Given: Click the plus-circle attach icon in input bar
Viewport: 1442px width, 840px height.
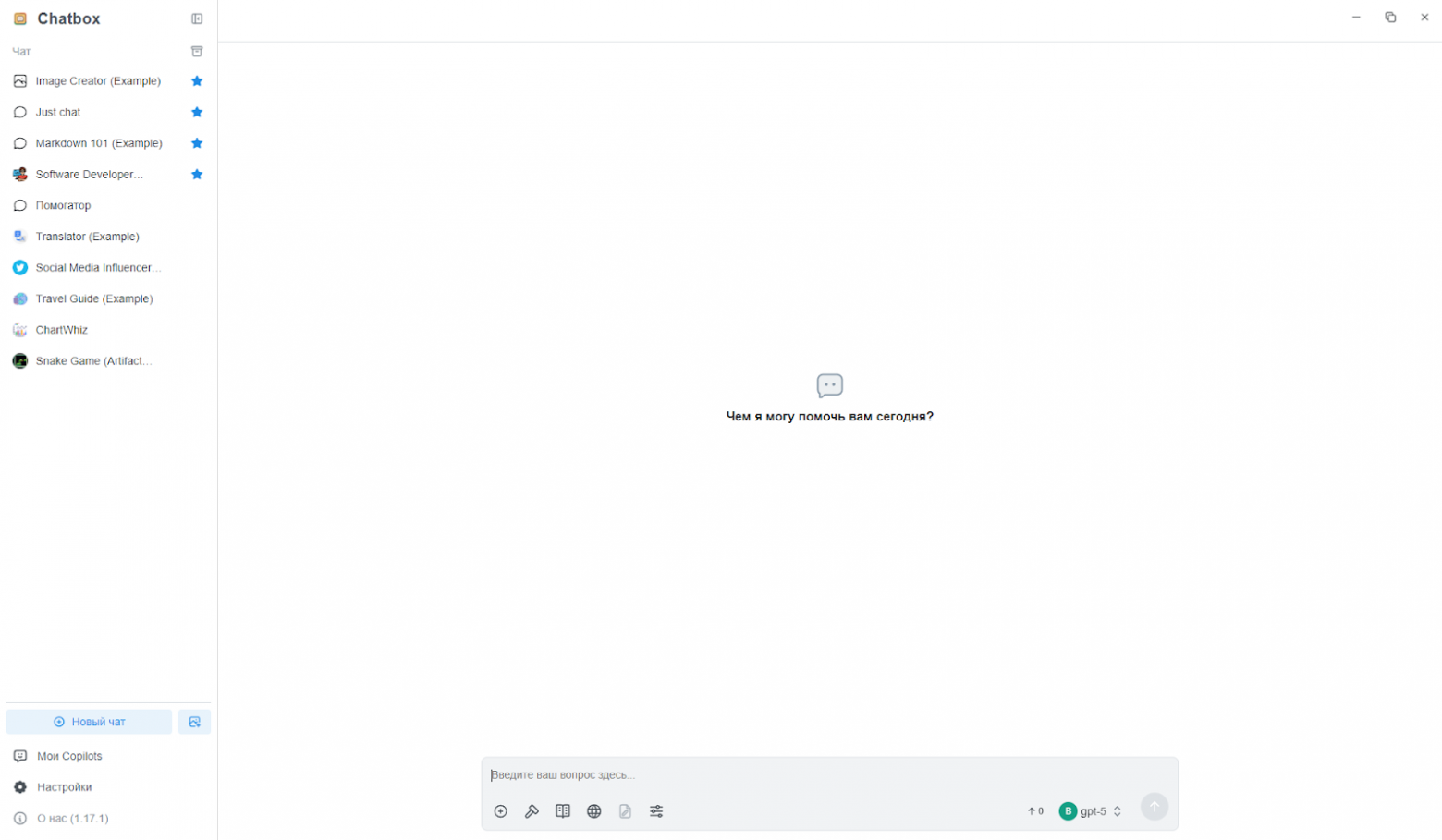Looking at the screenshot, I should [x=501, y=811].
